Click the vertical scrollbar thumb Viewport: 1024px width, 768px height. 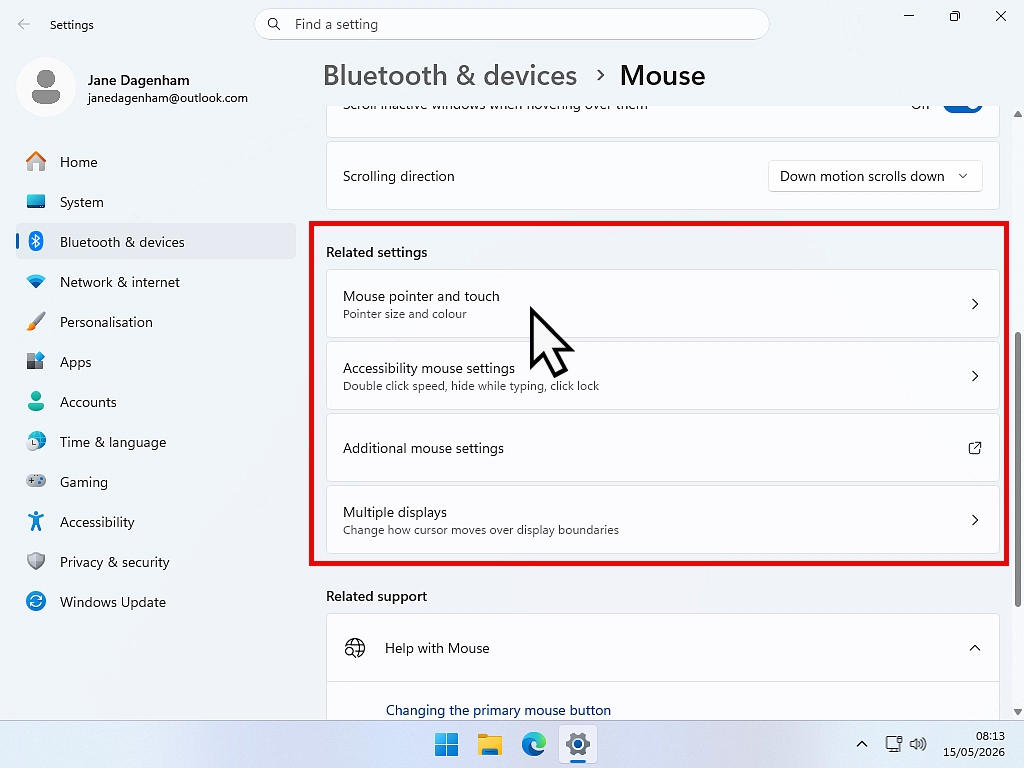pyautogui.click(x=1017, y=469)
